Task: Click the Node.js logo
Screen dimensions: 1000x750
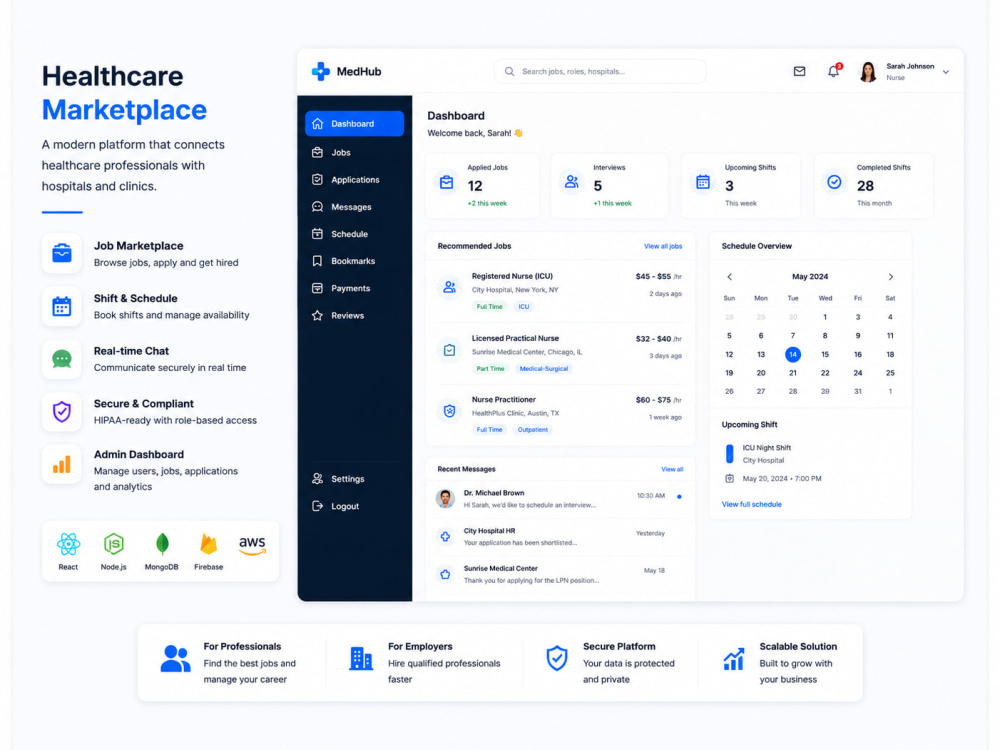Action: pos(114,544)
